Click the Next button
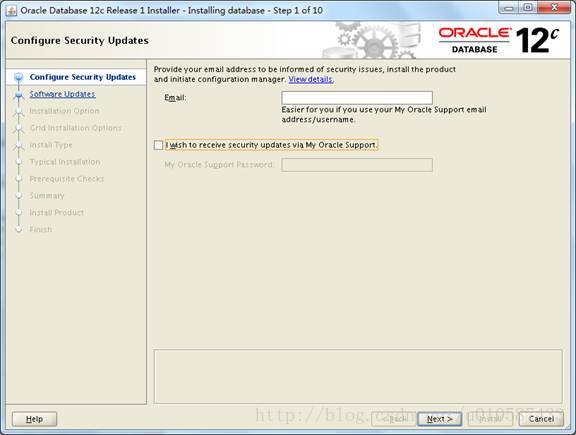Screen dimensions: 576x435 pyautogui.click(x=439, y=419)
